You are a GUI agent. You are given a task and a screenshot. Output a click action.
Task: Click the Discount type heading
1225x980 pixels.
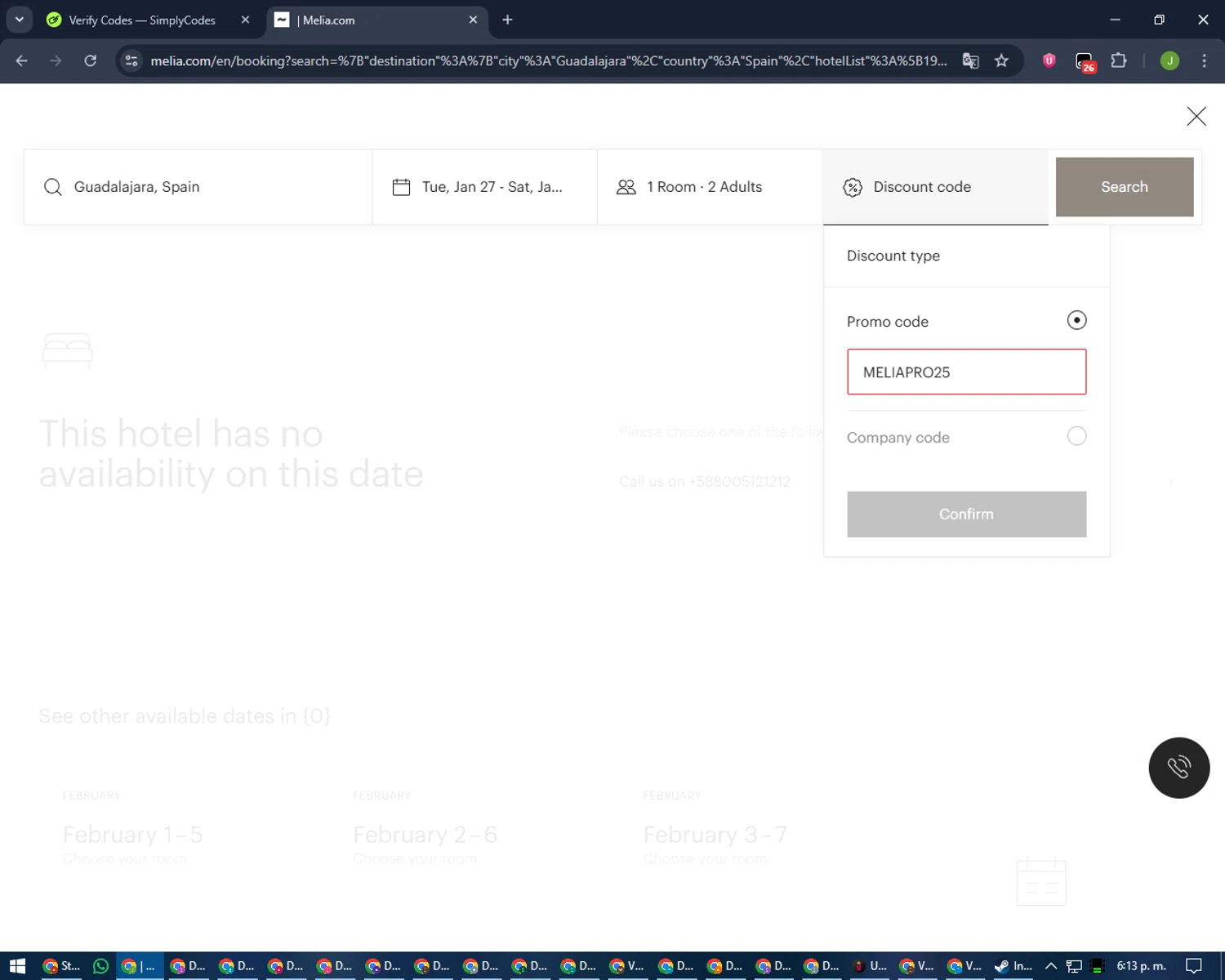point(893,256)
